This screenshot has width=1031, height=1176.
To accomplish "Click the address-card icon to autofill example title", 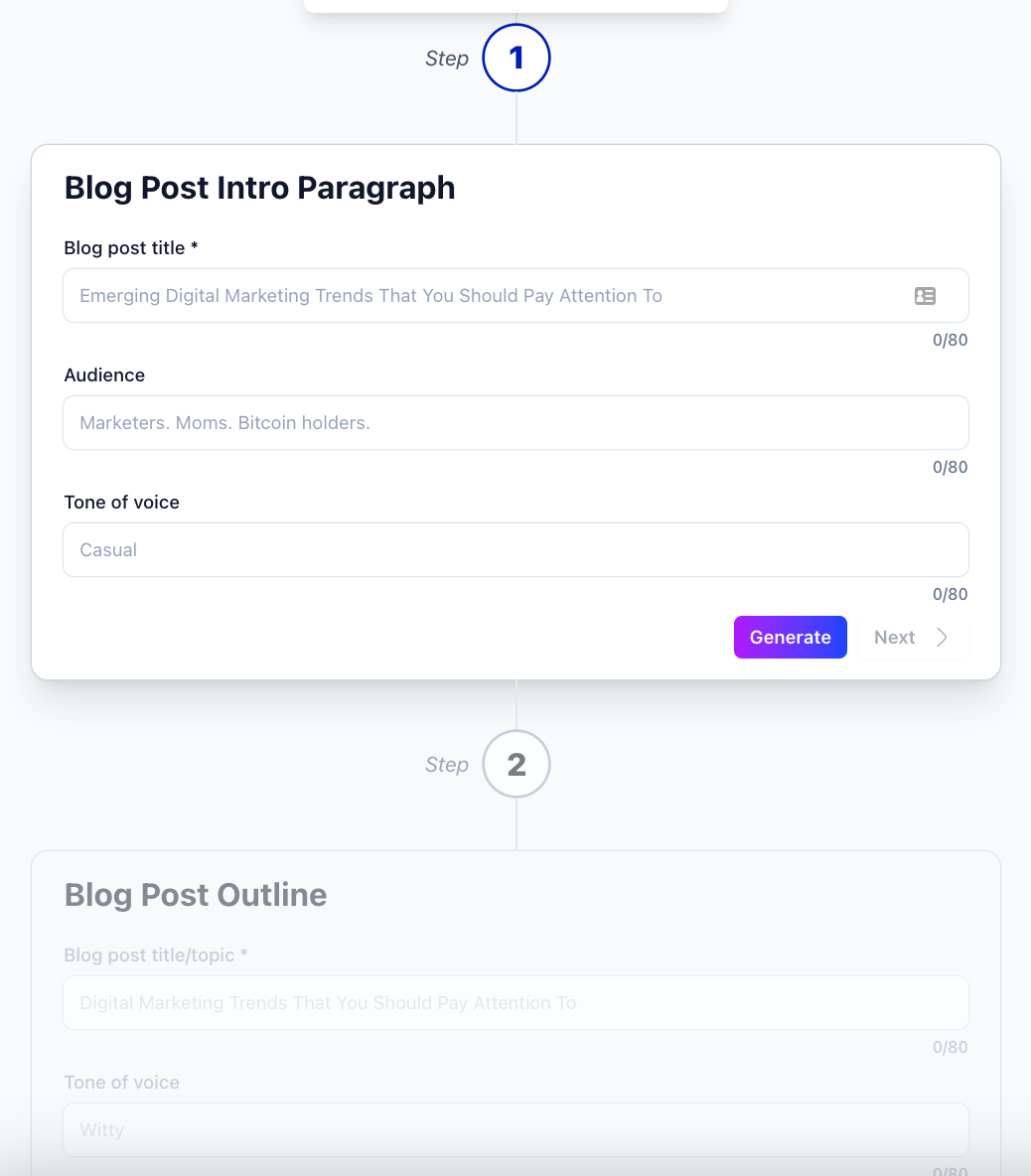I will point(925,295).
